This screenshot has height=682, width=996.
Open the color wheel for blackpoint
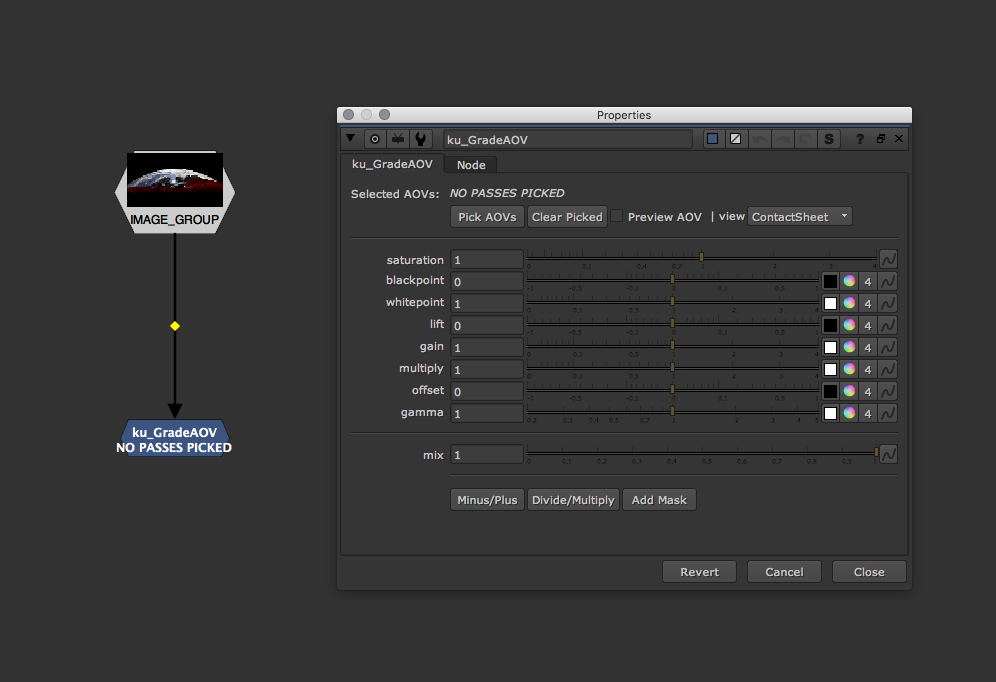coord(849,282)
